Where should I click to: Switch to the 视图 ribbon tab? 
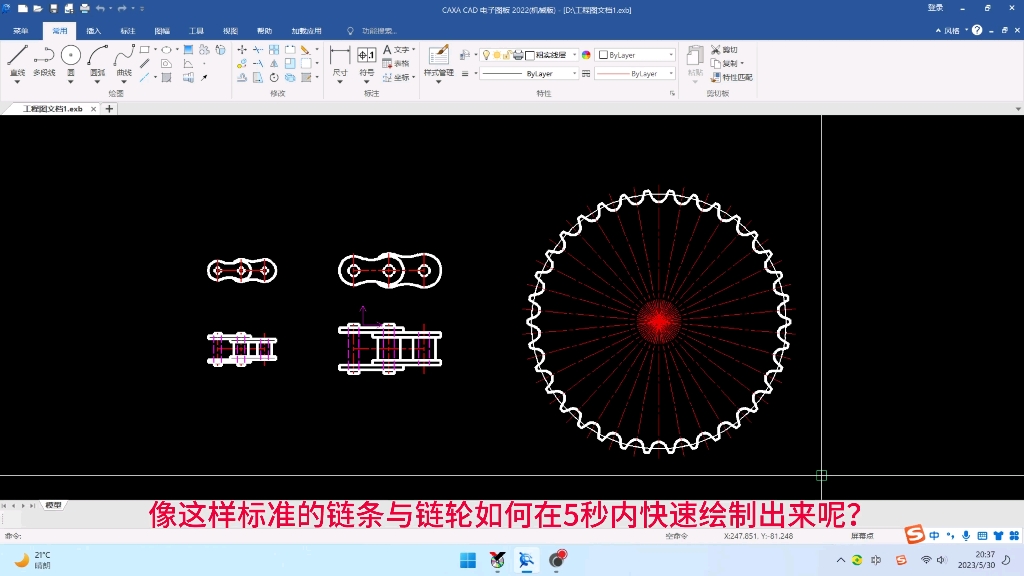tap(230, 31)
